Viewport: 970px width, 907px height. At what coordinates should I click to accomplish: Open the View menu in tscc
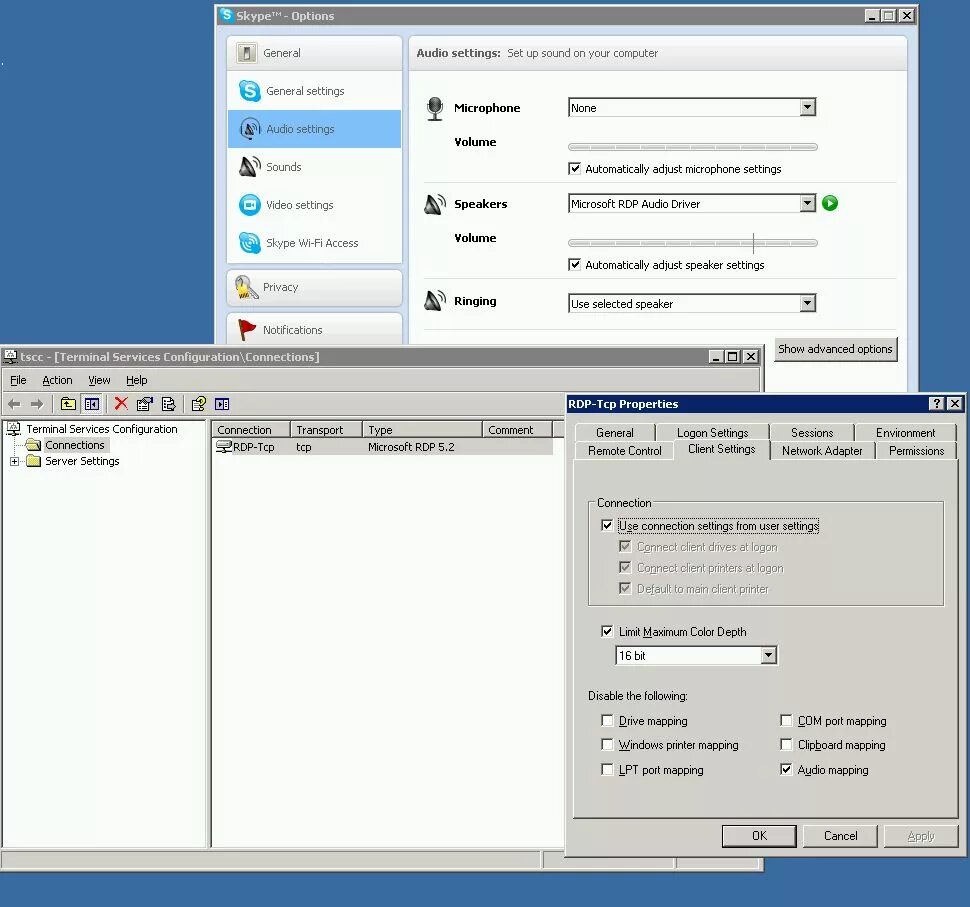click(x=99, y=380)
